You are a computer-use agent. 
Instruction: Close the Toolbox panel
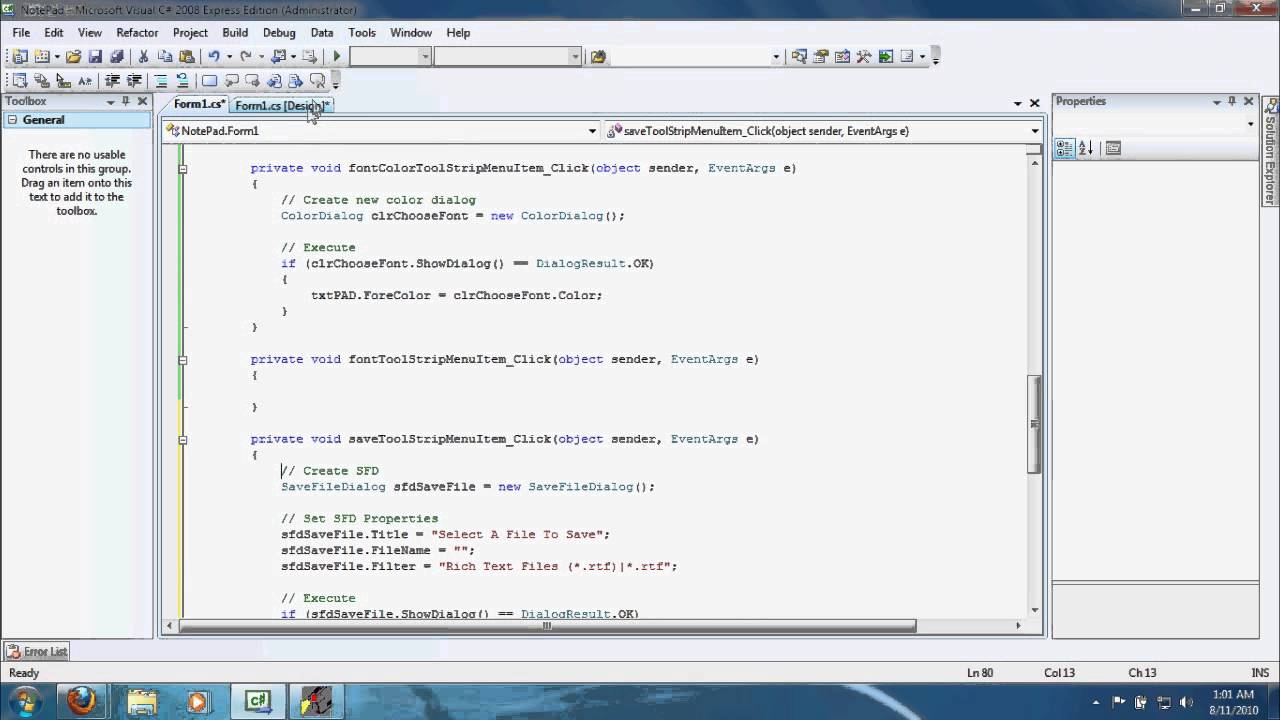pos(142,101)
